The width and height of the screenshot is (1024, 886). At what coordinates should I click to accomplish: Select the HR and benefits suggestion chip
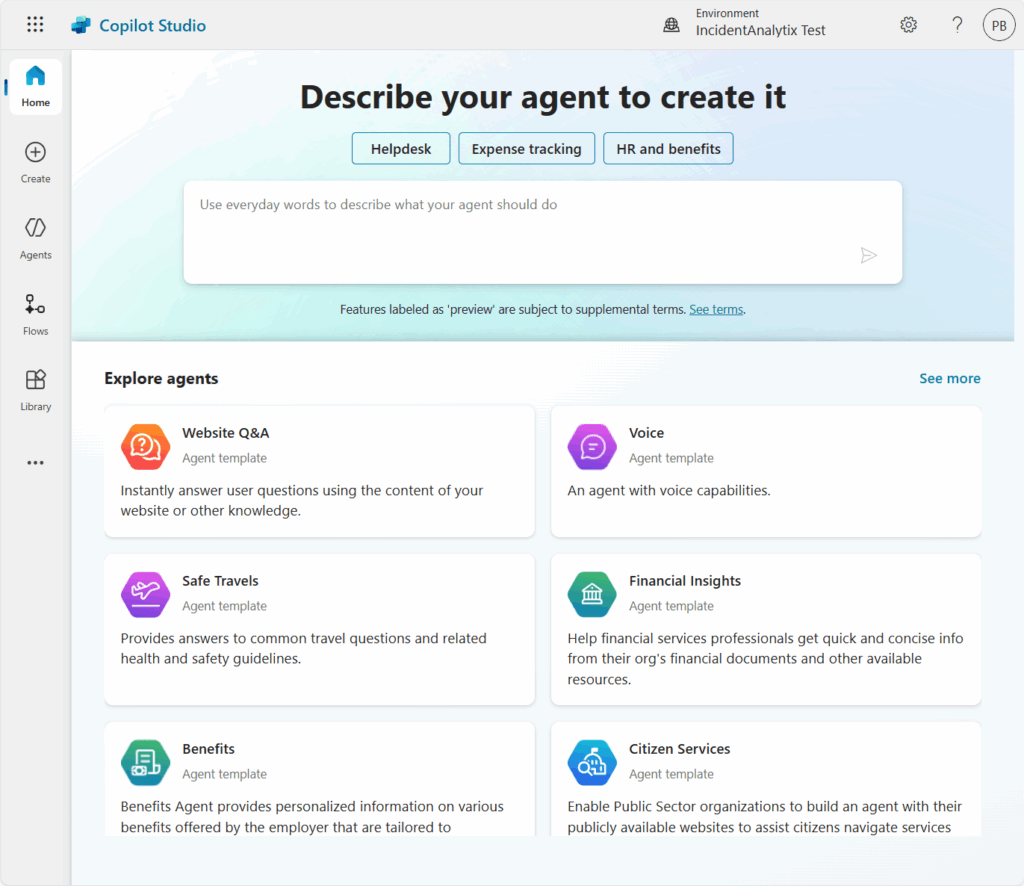tap(668, 149)
